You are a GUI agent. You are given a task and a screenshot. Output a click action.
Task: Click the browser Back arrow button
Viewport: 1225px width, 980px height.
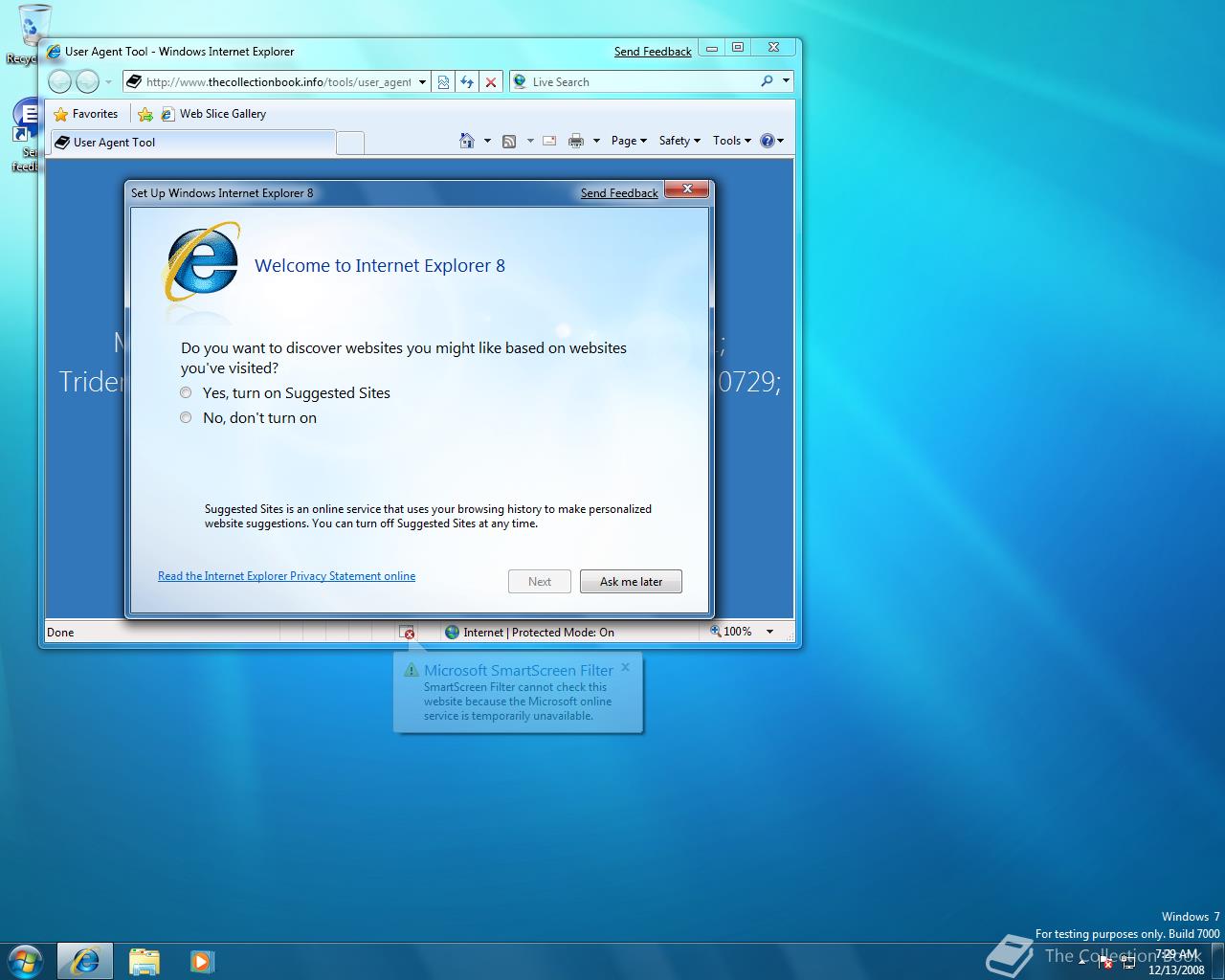point(59,82)
